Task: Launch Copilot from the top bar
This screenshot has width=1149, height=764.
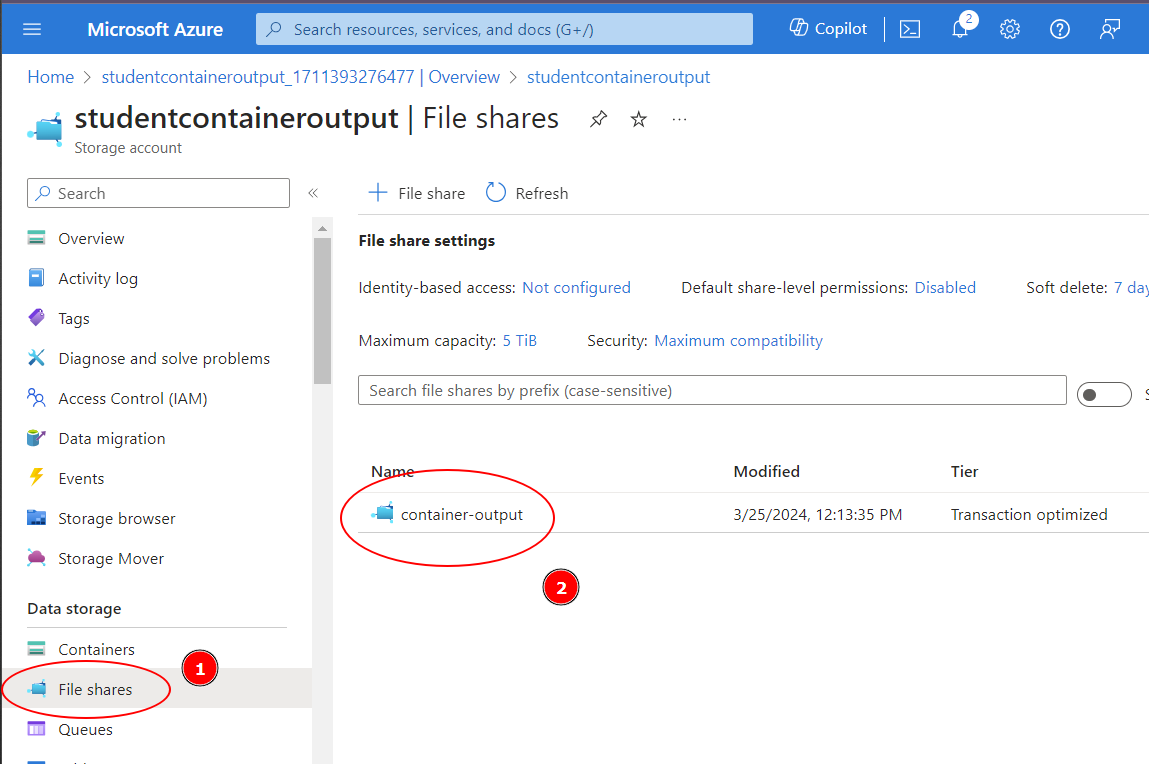Action: [827, 28]
